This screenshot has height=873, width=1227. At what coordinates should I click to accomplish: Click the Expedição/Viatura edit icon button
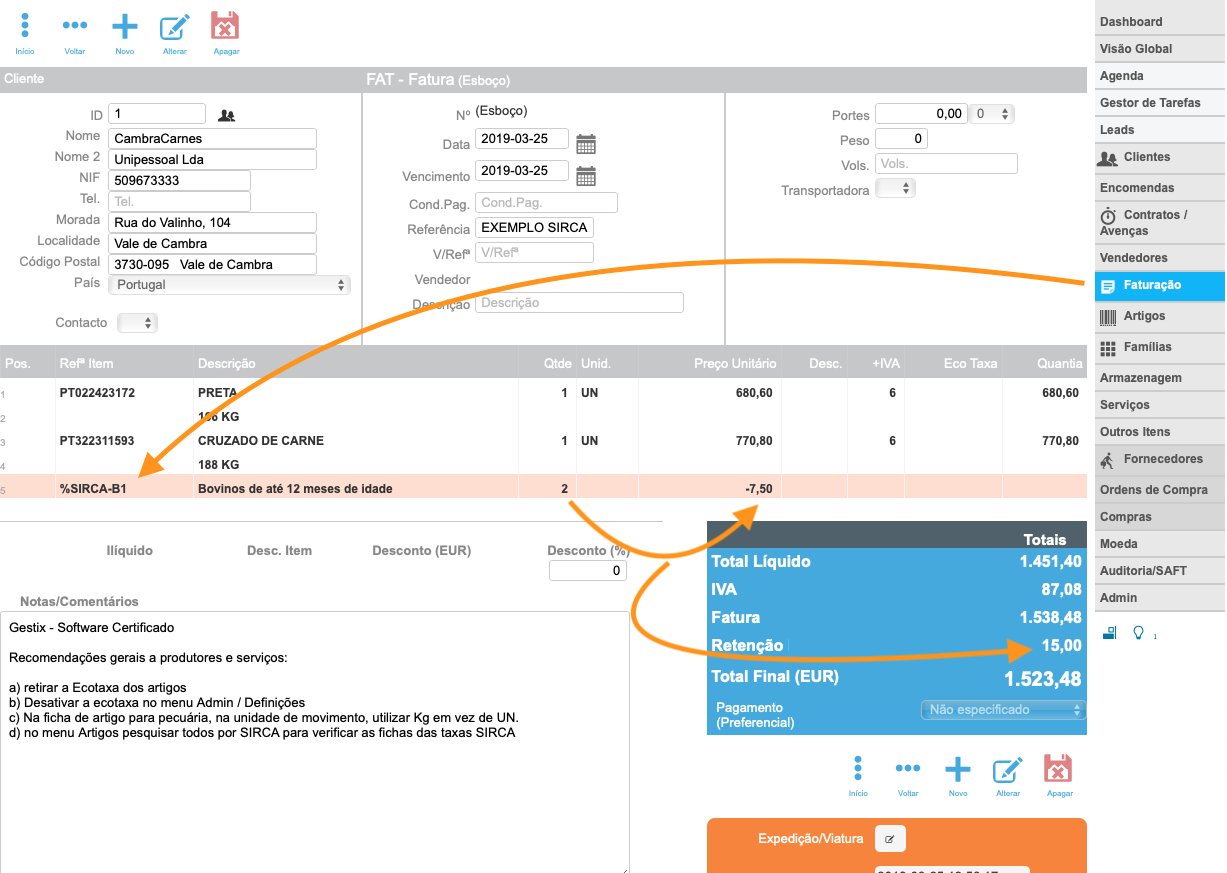click(890, 838)
